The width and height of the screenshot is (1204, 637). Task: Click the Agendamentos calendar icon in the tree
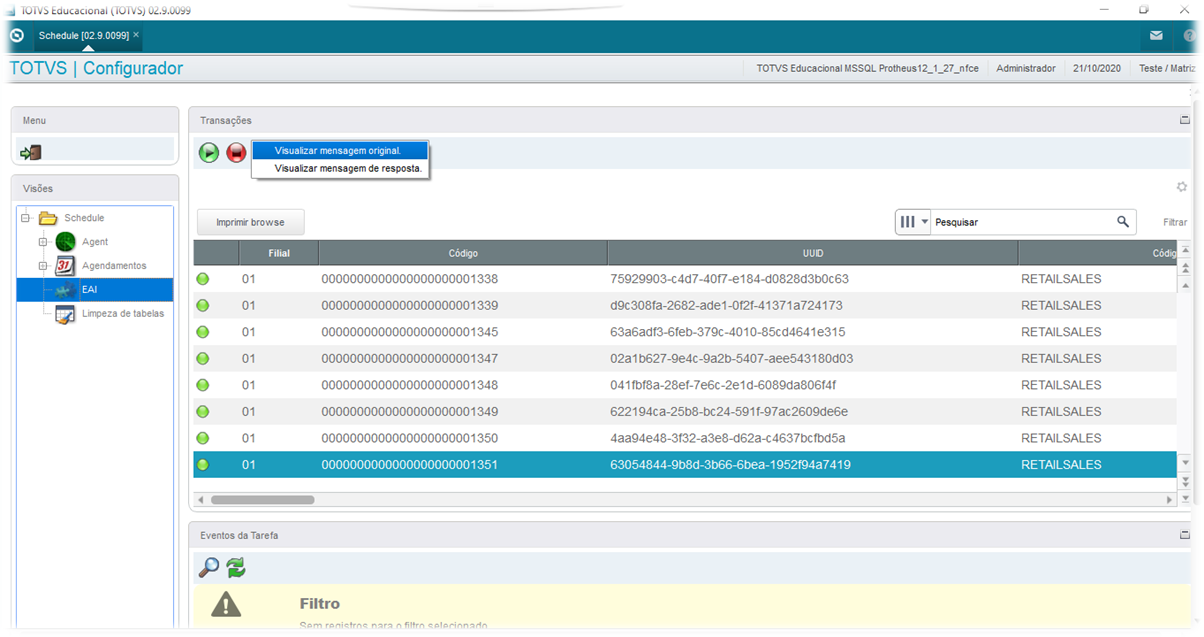[x=66, y=266]
